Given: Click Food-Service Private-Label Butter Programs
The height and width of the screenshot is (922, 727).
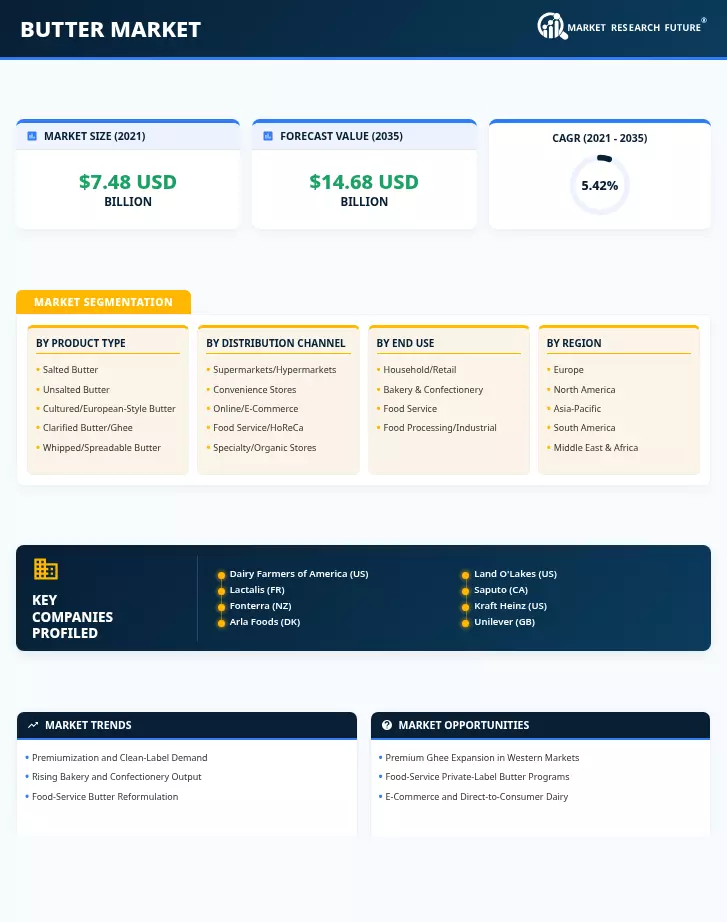Looking at the screenshot, I should tap(477, 777).
